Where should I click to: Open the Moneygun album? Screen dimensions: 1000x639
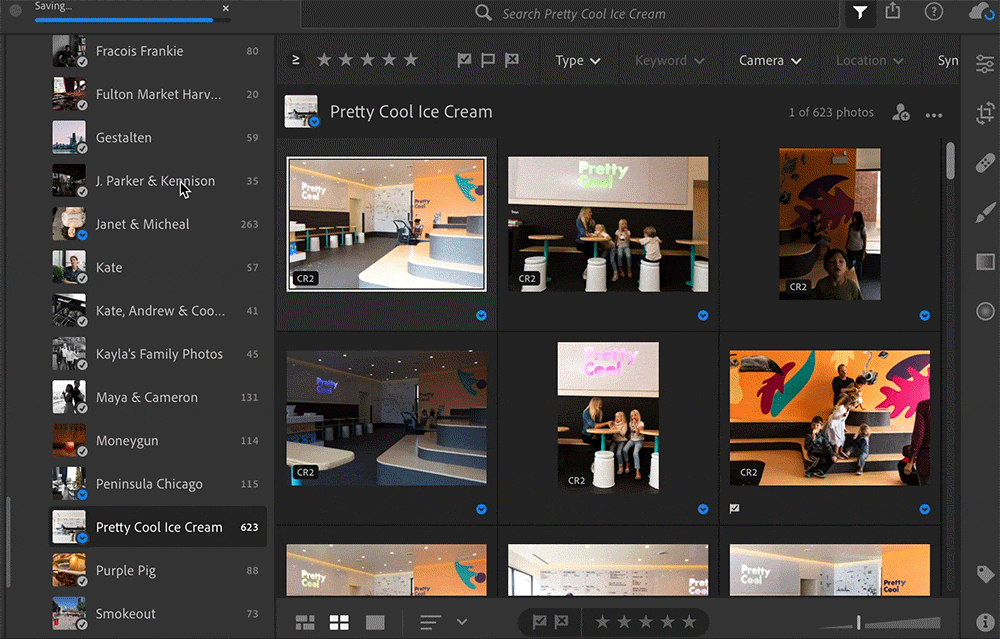pyautogui.click(x=158, y=441)
